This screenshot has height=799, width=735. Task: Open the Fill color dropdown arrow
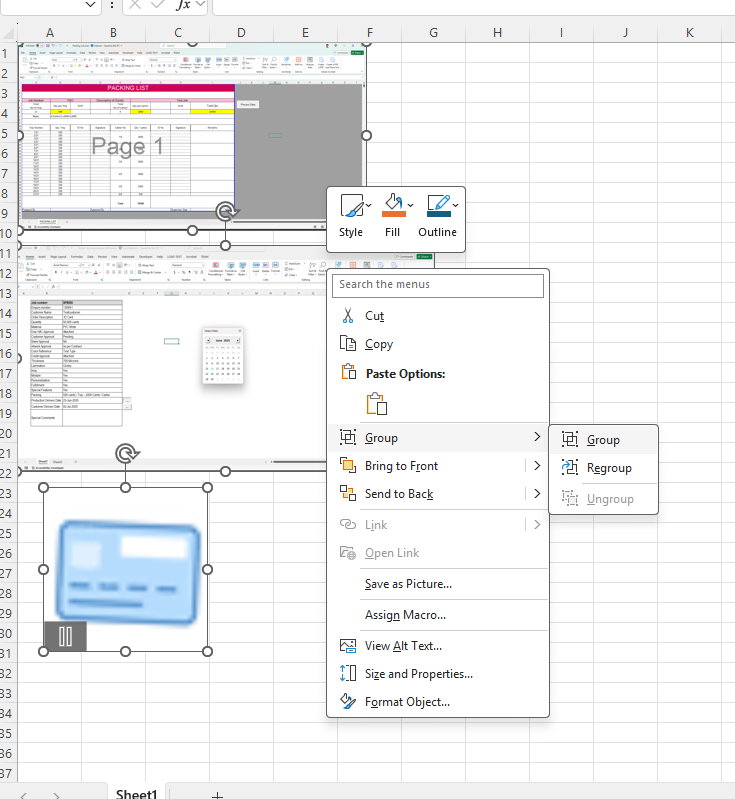point(410,205)
